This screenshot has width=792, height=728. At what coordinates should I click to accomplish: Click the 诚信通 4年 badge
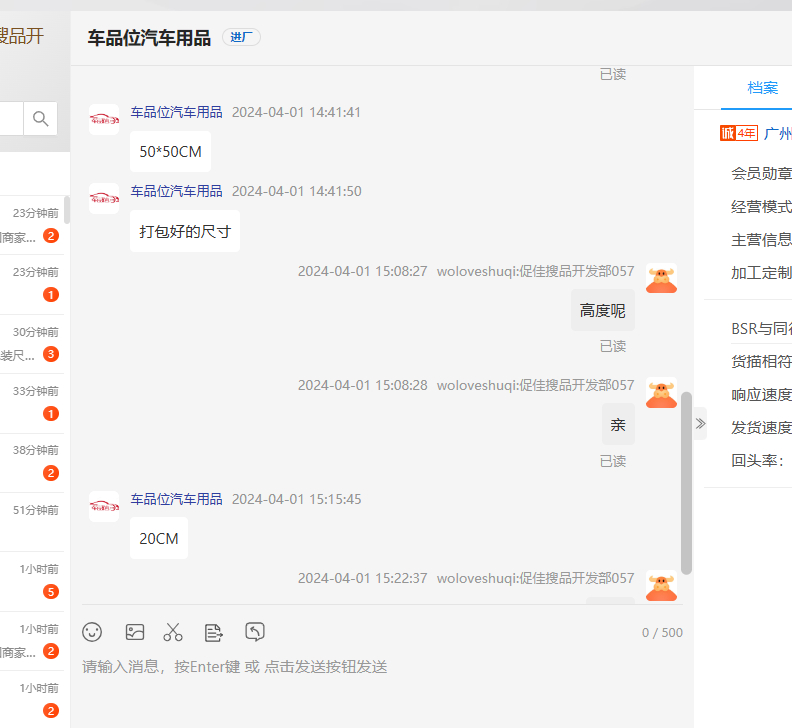[x=738, y=134]
